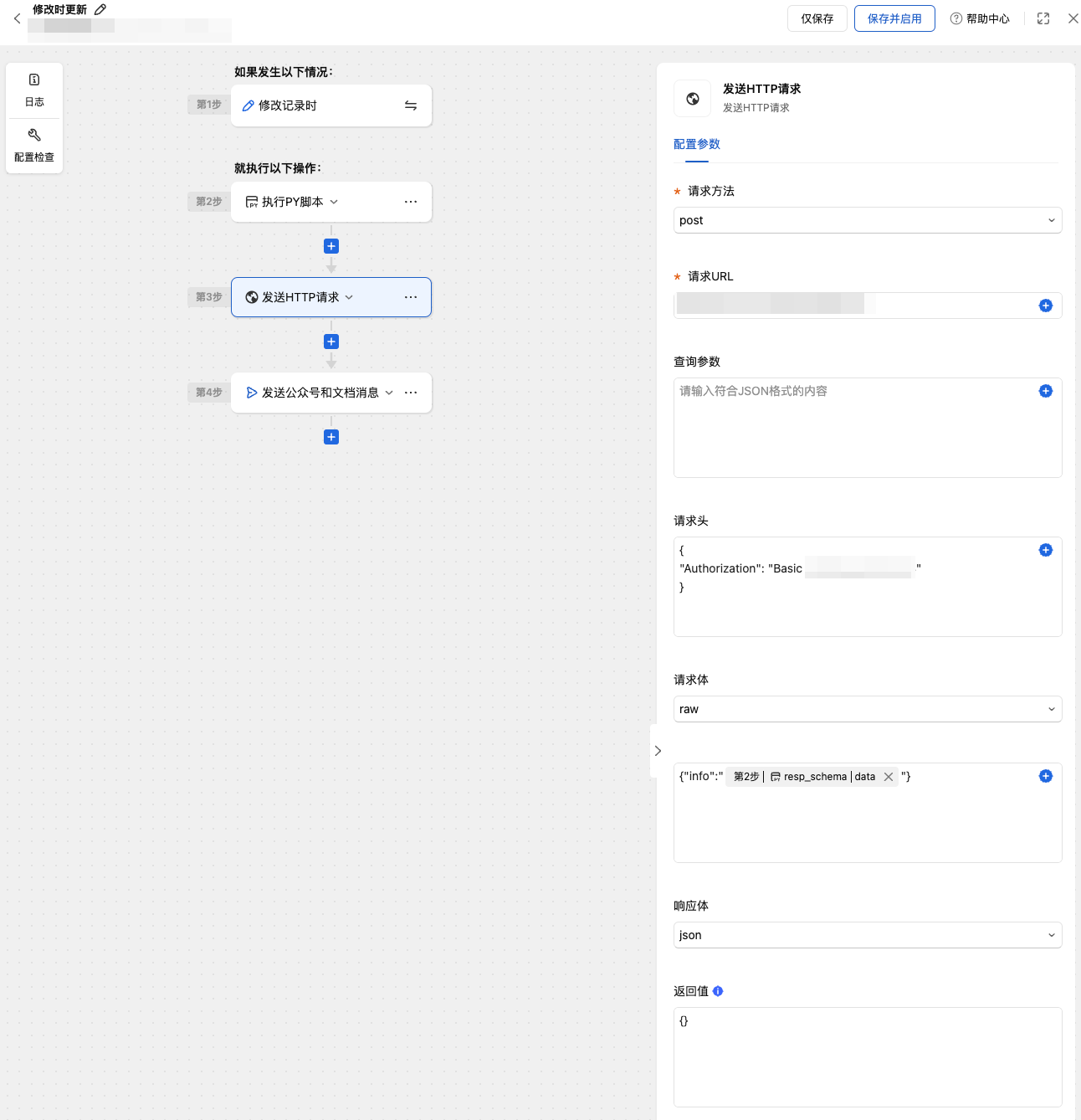
Task: Insert variable into 请求头 field
Action: (1046, 550)
